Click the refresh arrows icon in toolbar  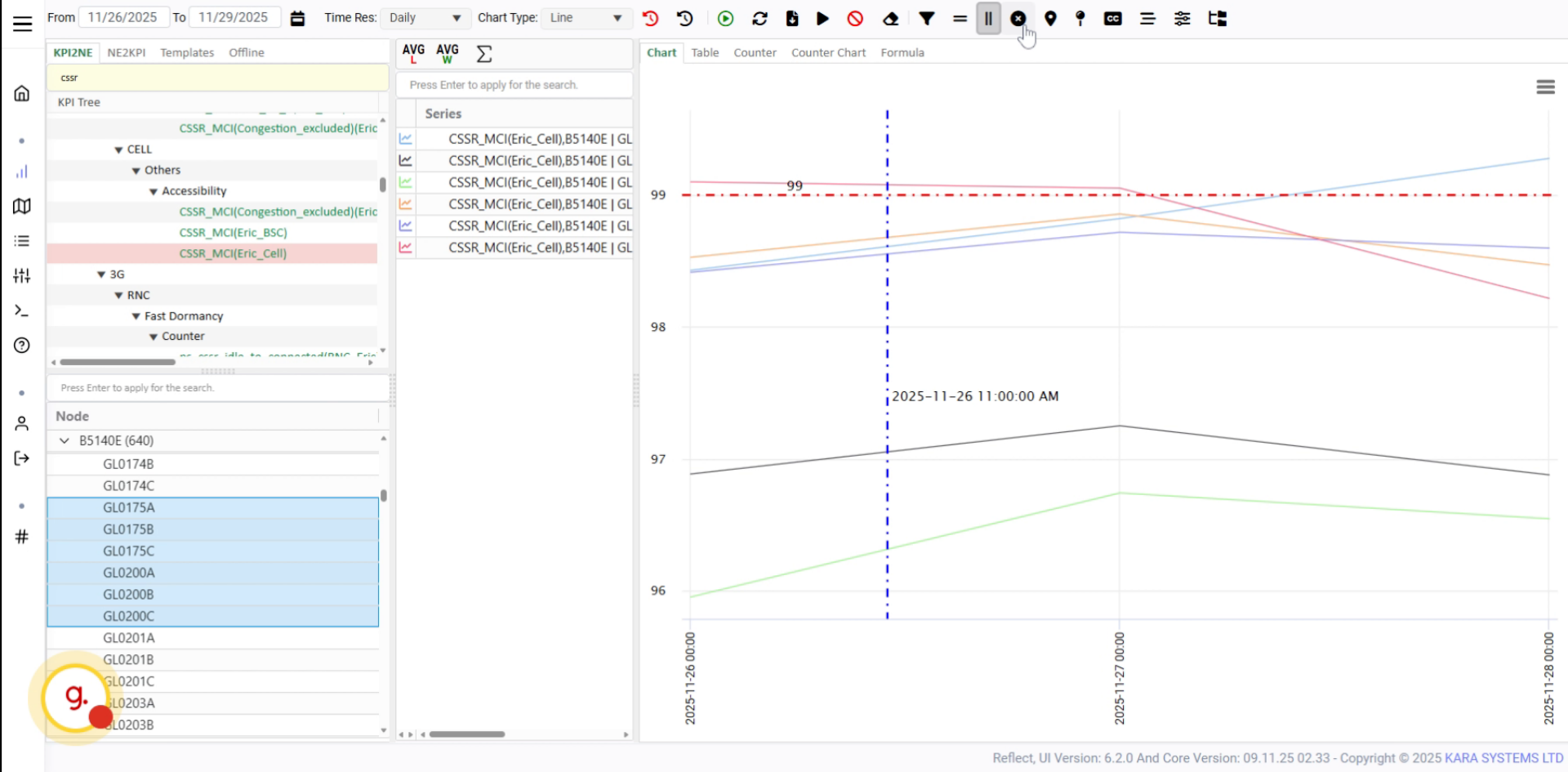(x=759, y=18)
